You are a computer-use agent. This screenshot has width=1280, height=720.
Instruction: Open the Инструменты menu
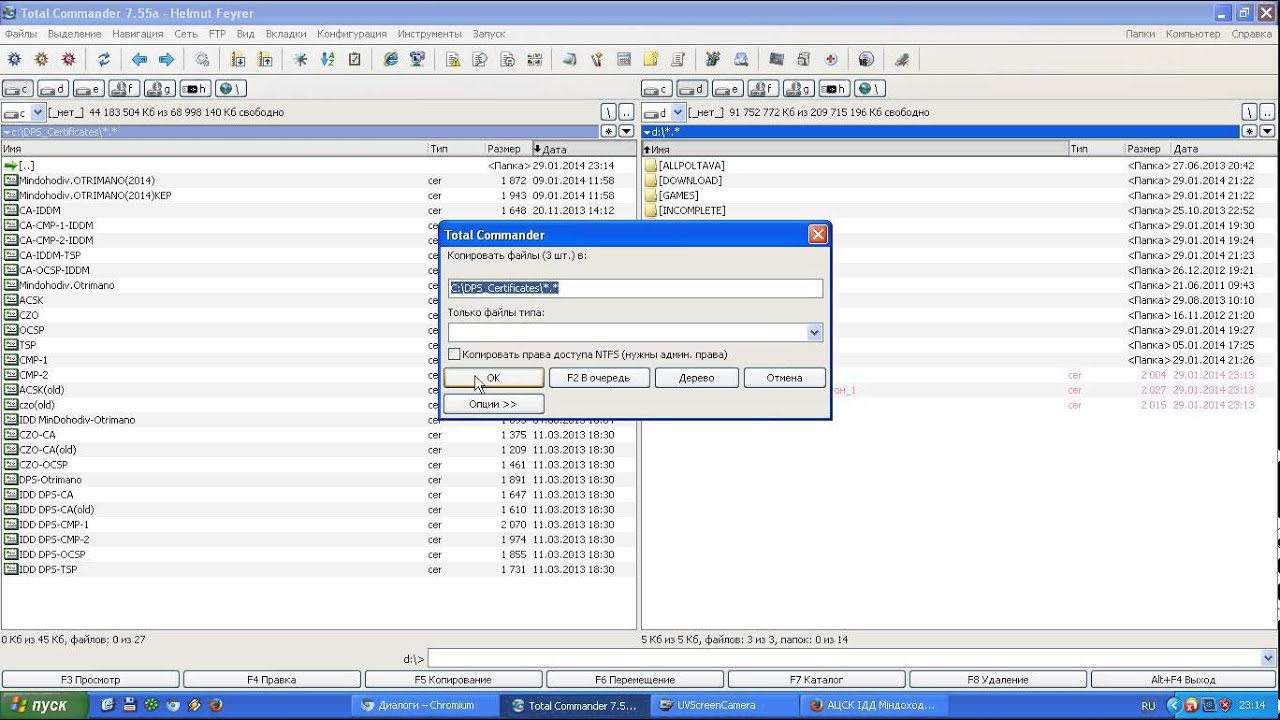(x=430, y=34)
